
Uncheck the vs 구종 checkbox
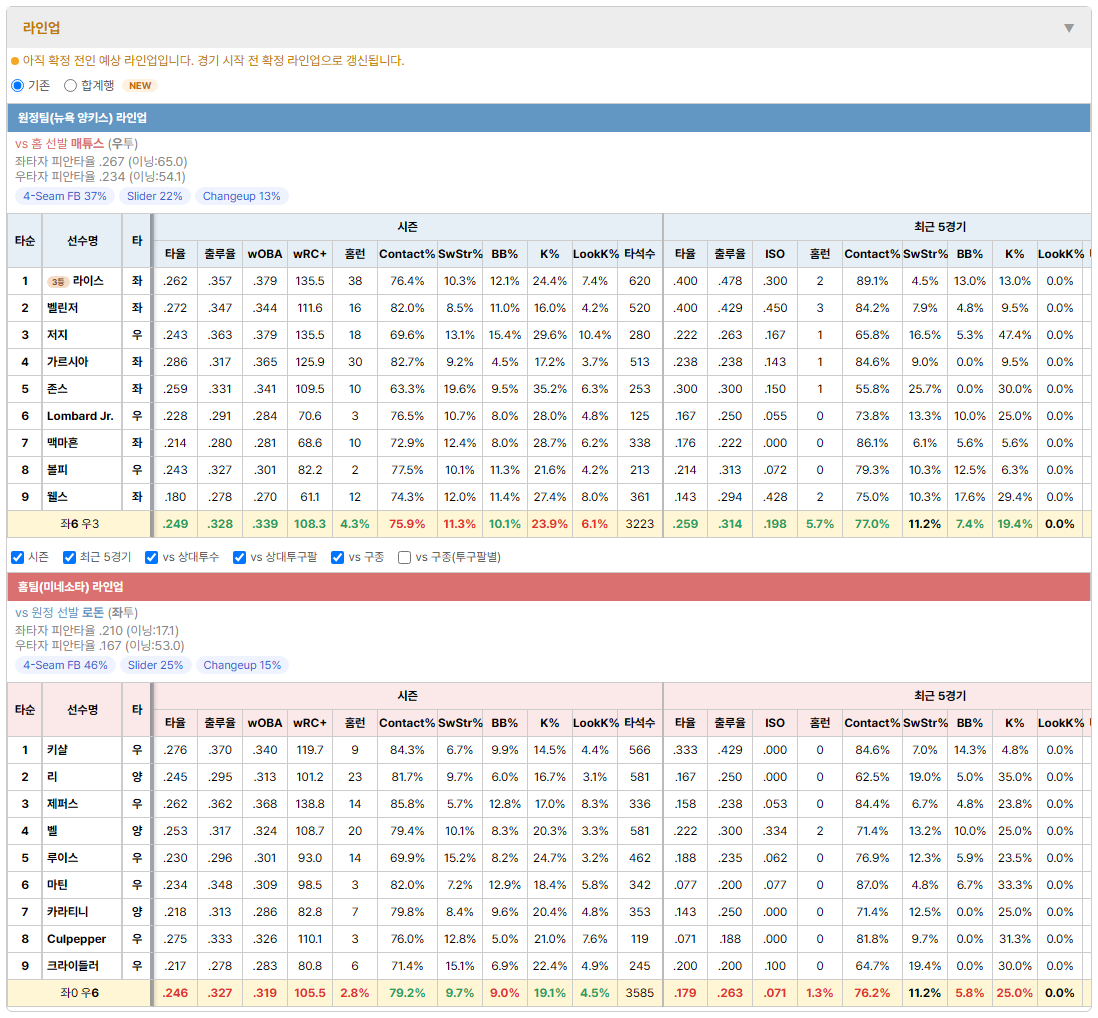338,557
